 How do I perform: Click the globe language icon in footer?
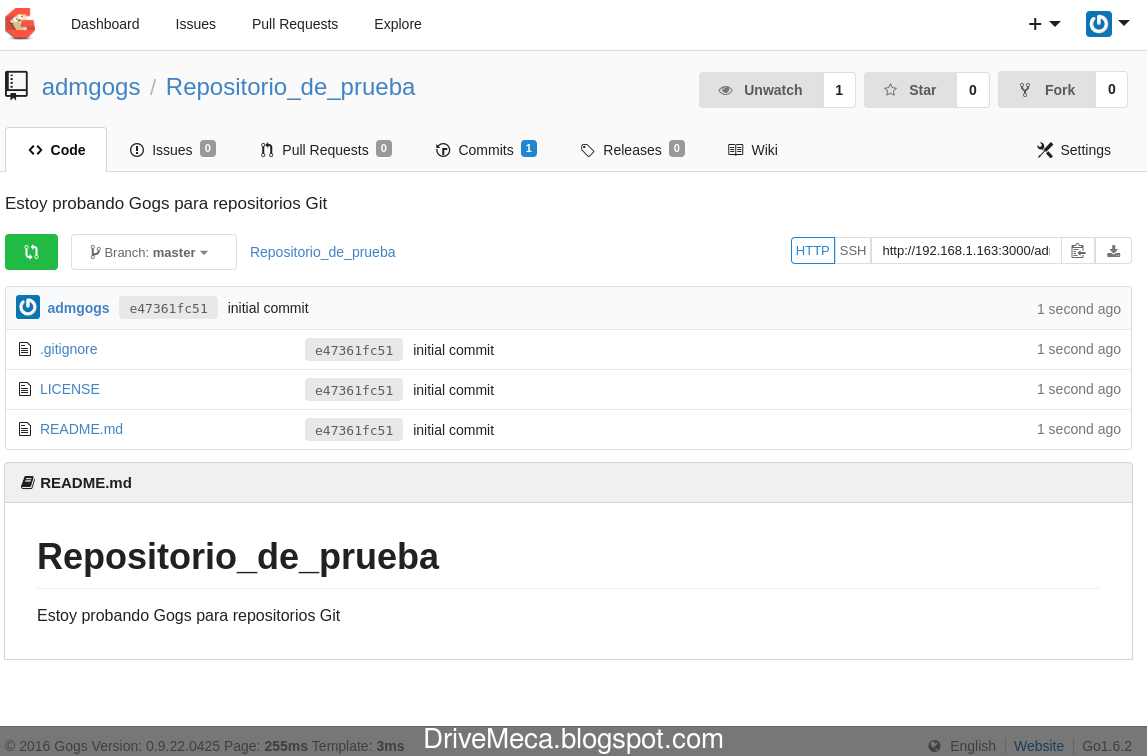click(933, 746)
